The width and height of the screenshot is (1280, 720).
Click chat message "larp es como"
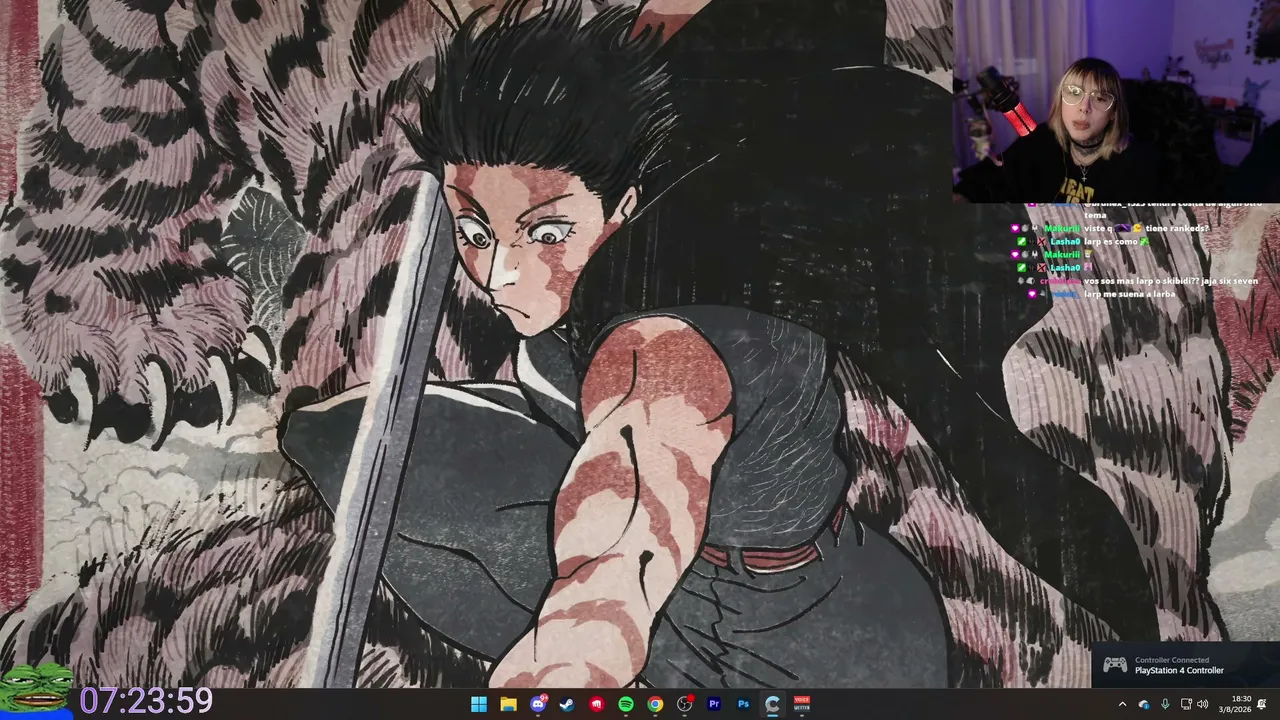(x=1110, y=241)
